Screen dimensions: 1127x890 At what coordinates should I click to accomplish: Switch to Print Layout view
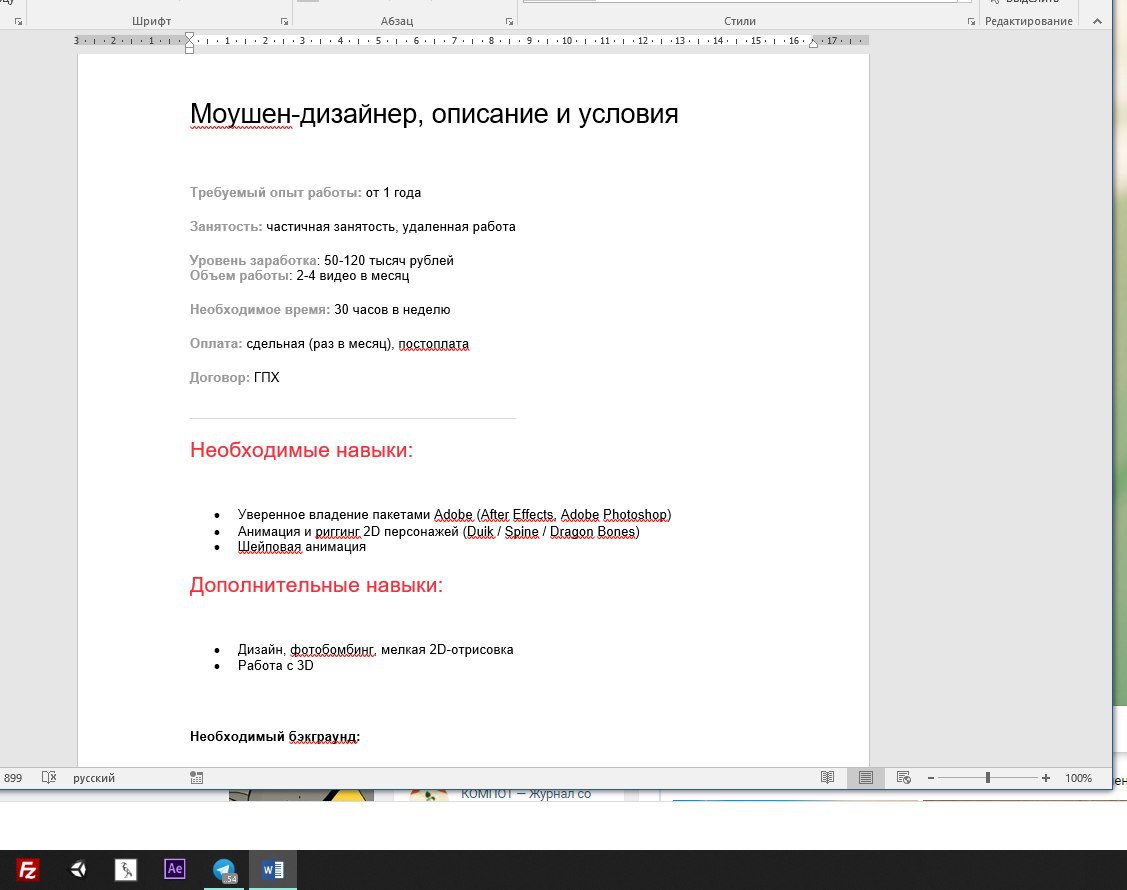click(x=865, y=778)
